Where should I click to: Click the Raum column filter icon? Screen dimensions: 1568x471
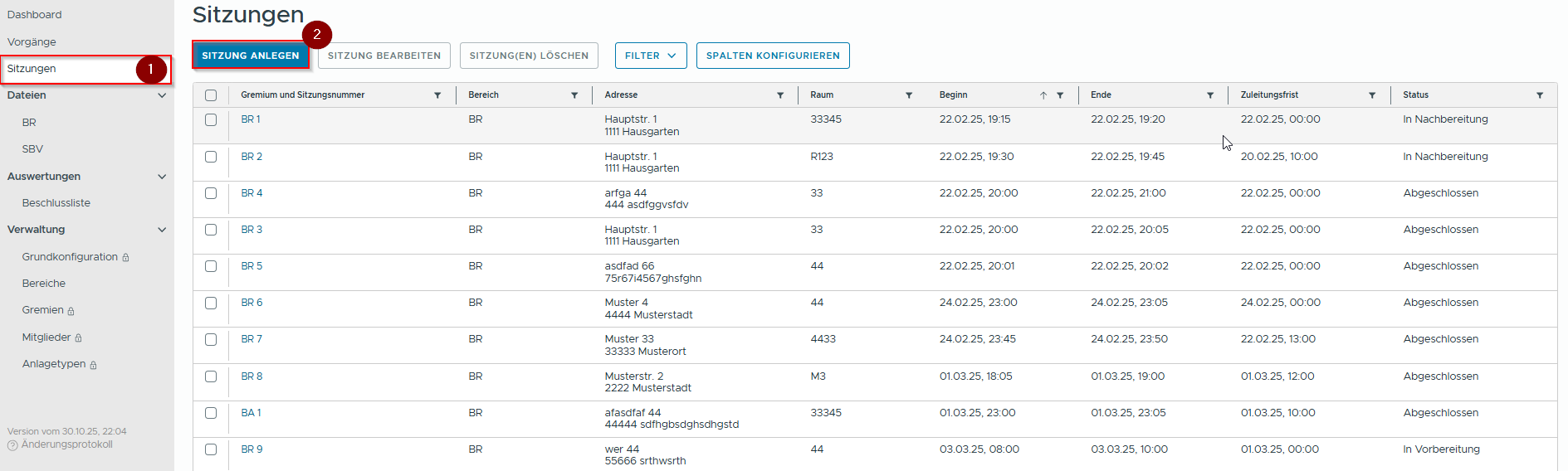tap(909, 95)
